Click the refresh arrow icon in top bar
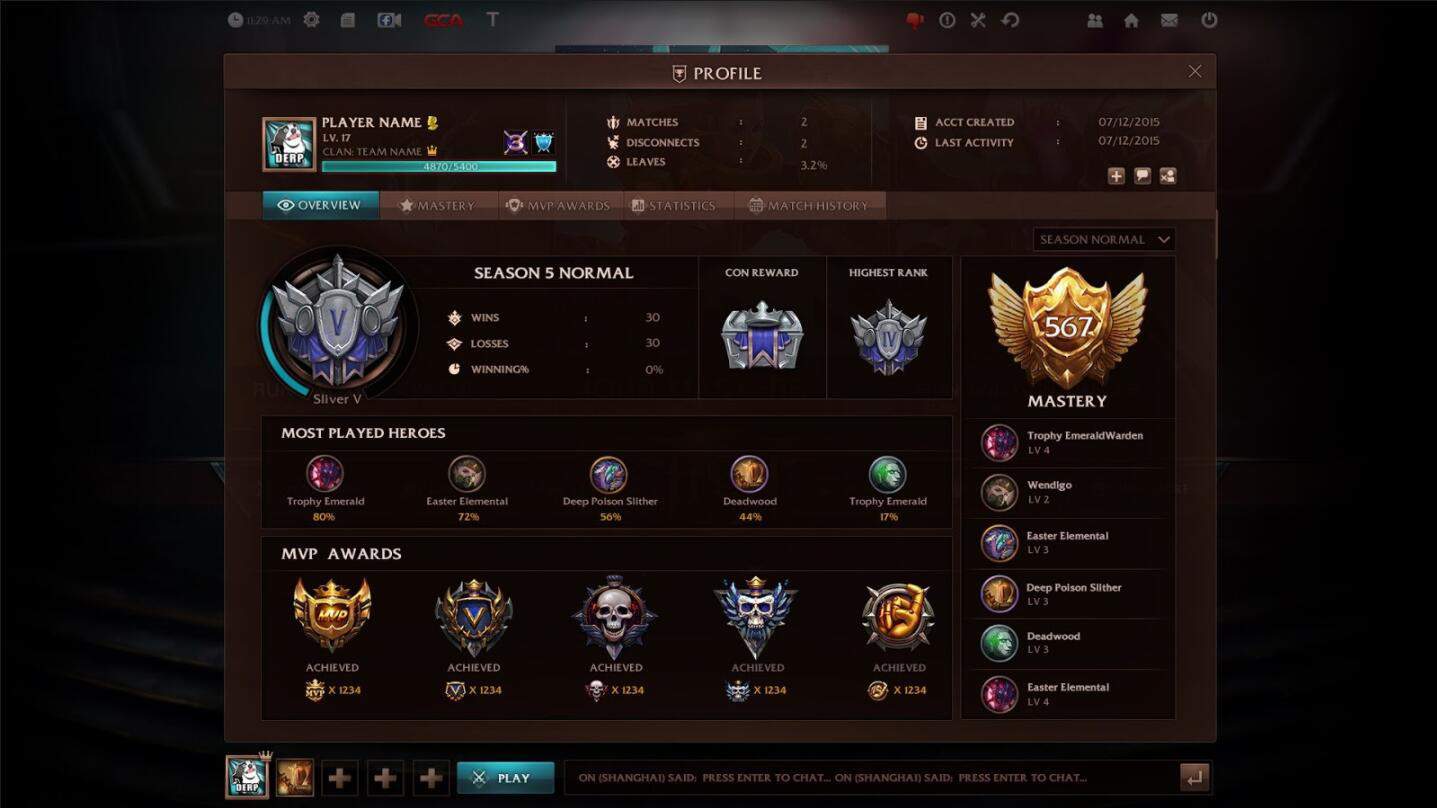The height and width of the screenshot is (808, 1437). [1011, 20]
